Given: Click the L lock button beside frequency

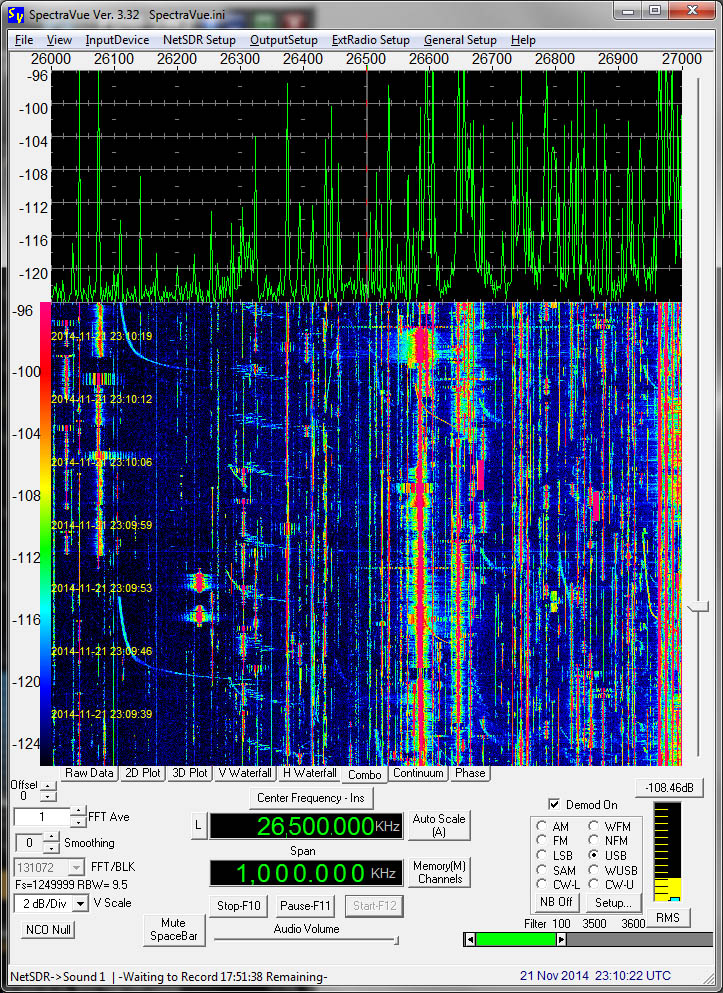Looking at the screenshot, I should [198, 825].
